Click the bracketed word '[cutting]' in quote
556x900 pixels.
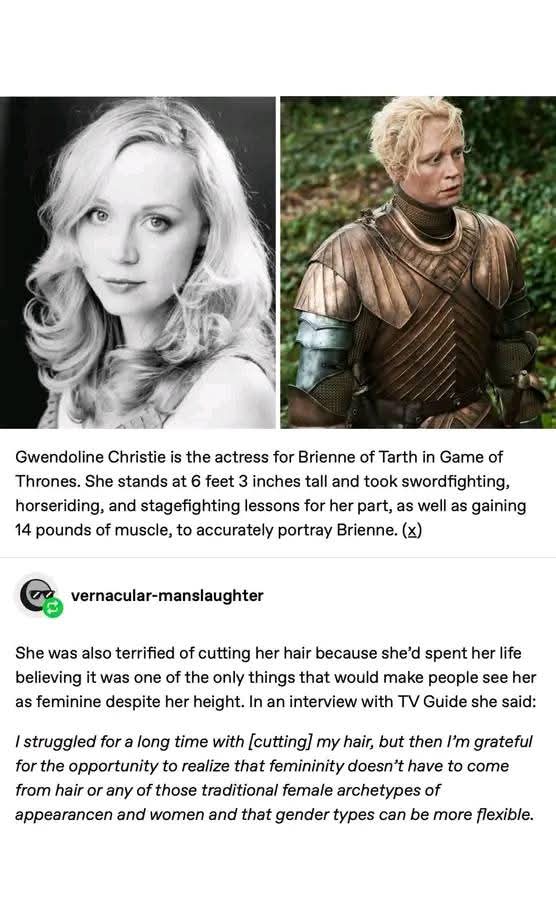[x=280, y=742]
